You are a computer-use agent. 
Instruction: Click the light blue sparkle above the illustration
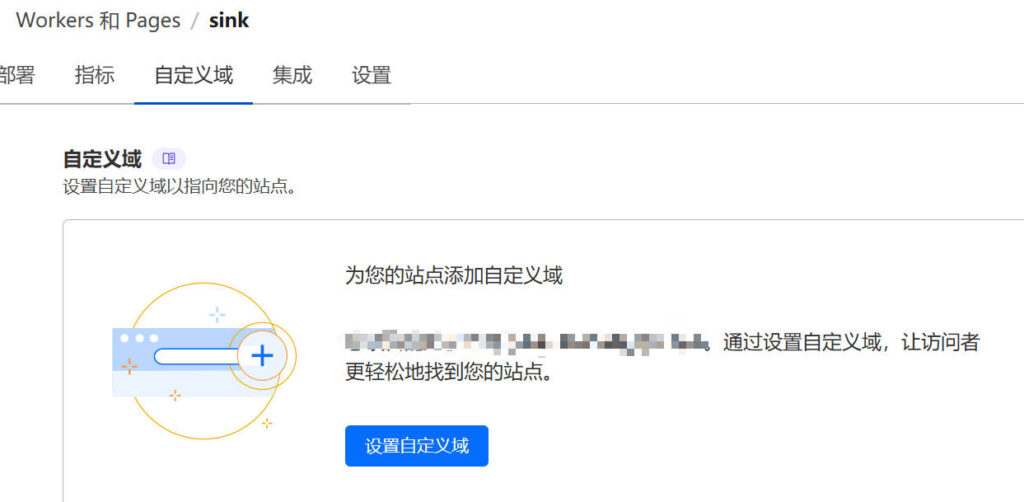217,315
